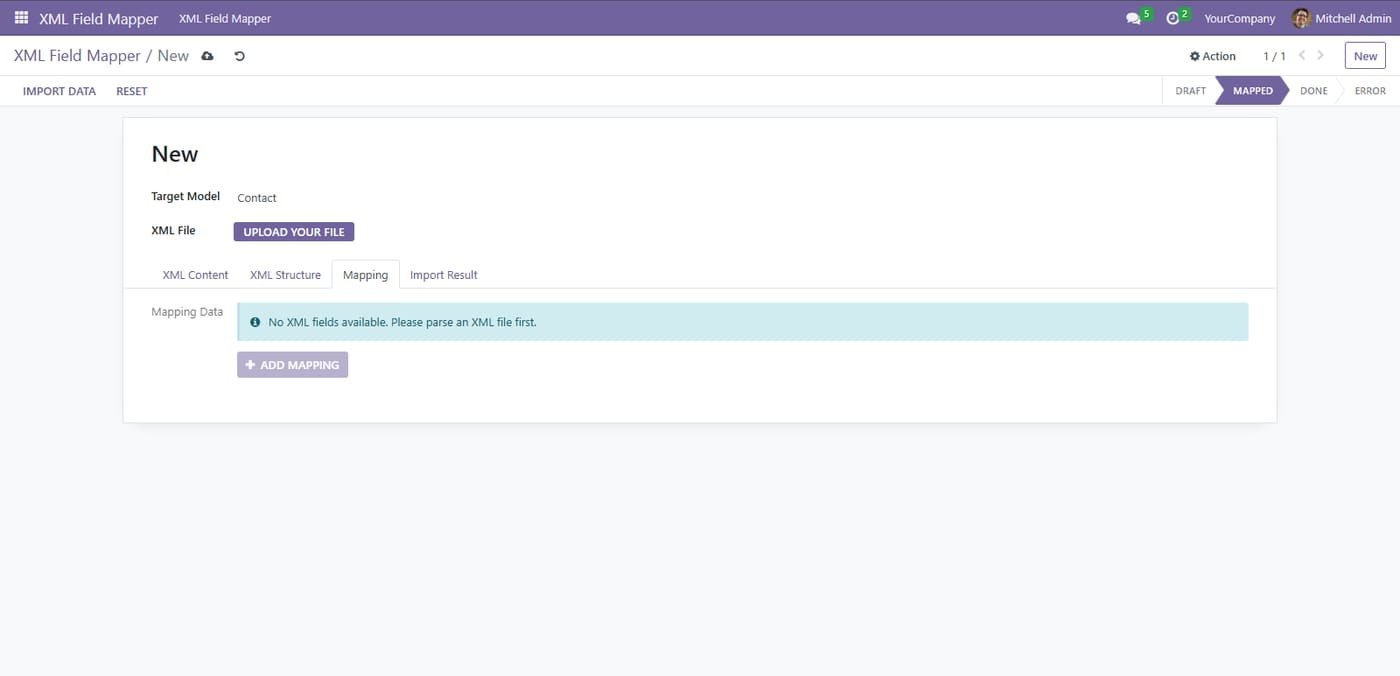The width and height of the screenshot is (1400, 676).
Task: Open the Mitchell Admin user menu
Action: click(1341, 18)
